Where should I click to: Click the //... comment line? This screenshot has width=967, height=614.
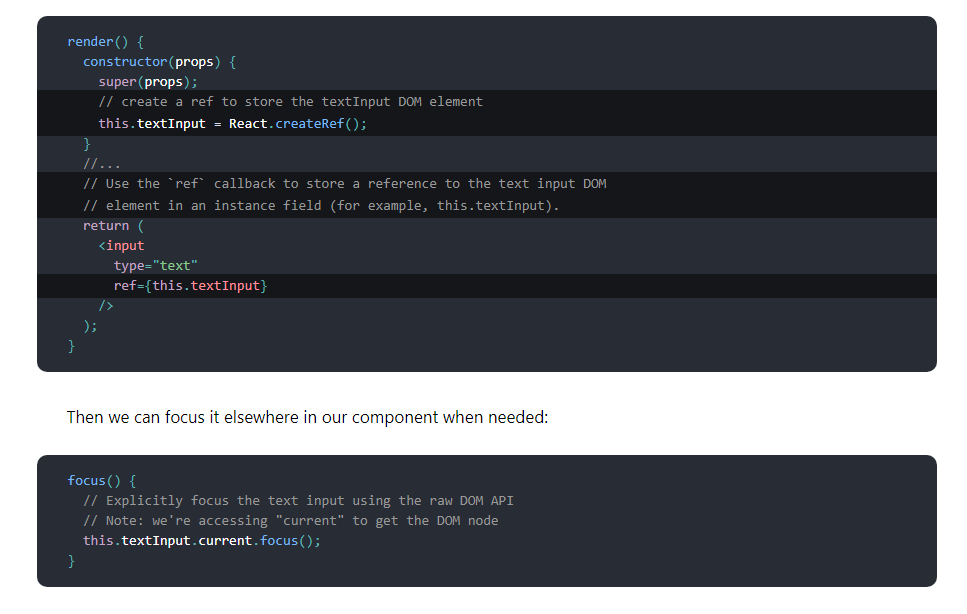pyautogui.click(x=102, y=164)
